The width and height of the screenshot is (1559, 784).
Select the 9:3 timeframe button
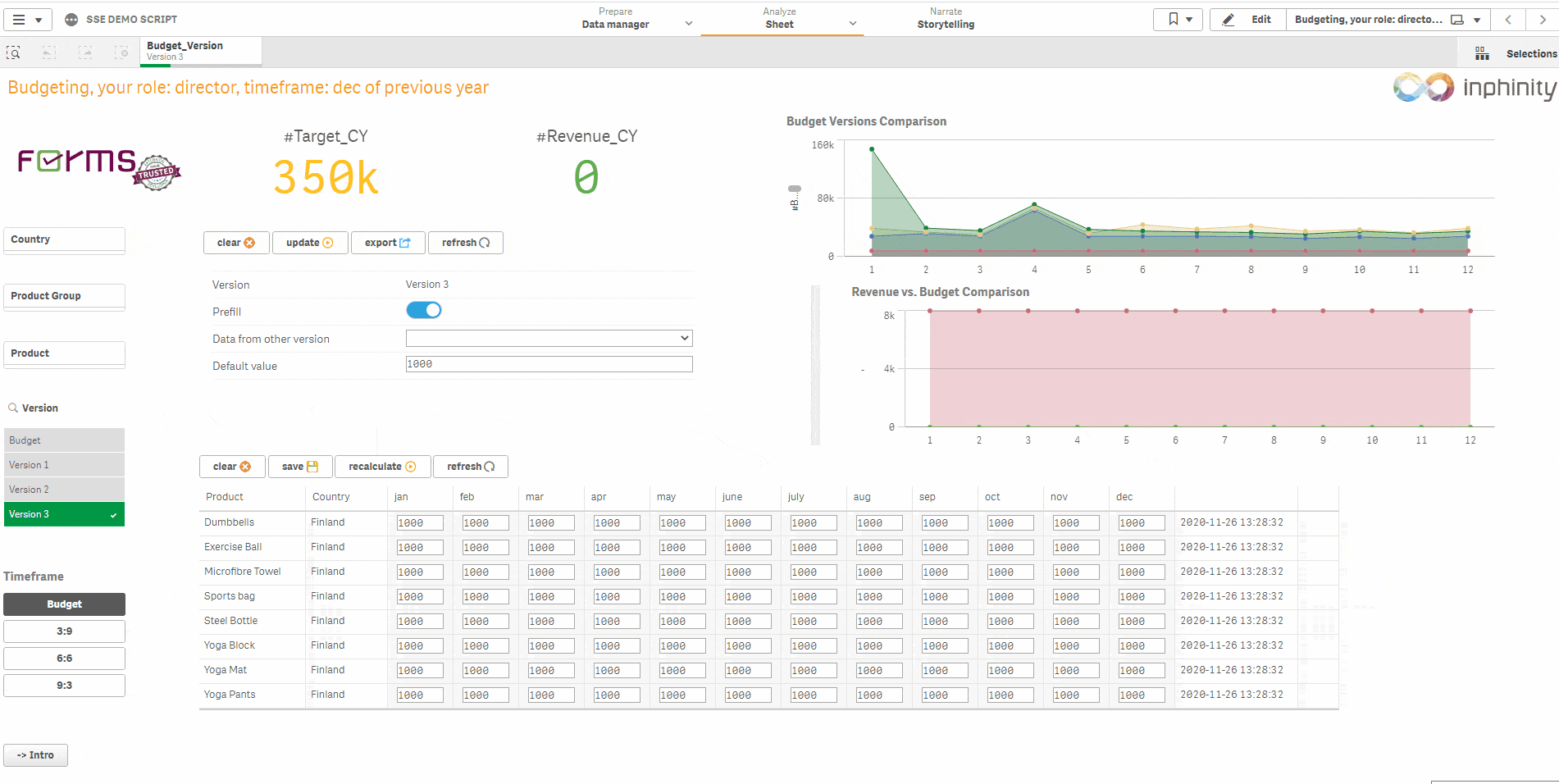[65, 686]
